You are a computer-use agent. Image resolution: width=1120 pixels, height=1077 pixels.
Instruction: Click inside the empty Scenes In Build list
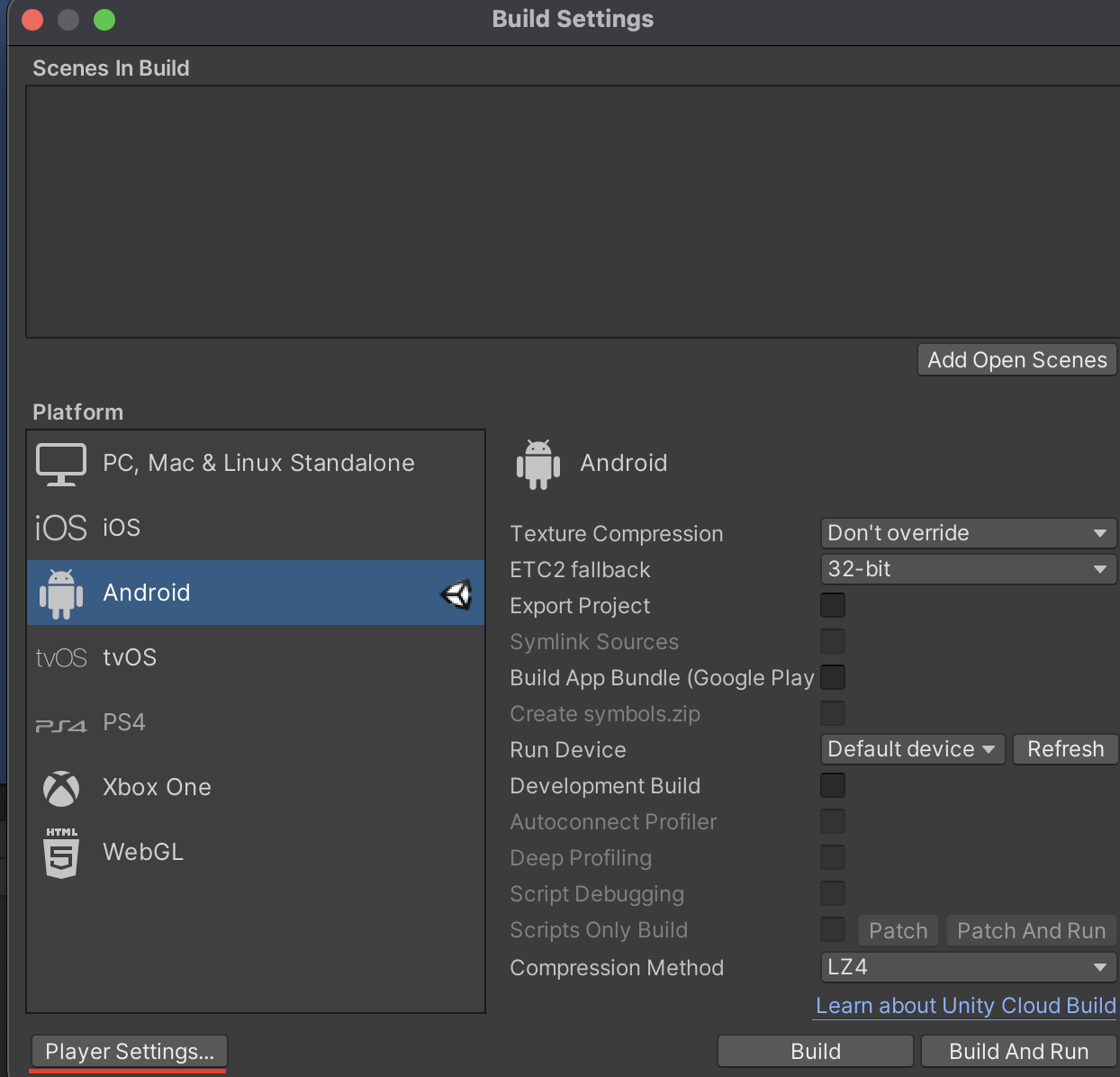click(574, 211)
